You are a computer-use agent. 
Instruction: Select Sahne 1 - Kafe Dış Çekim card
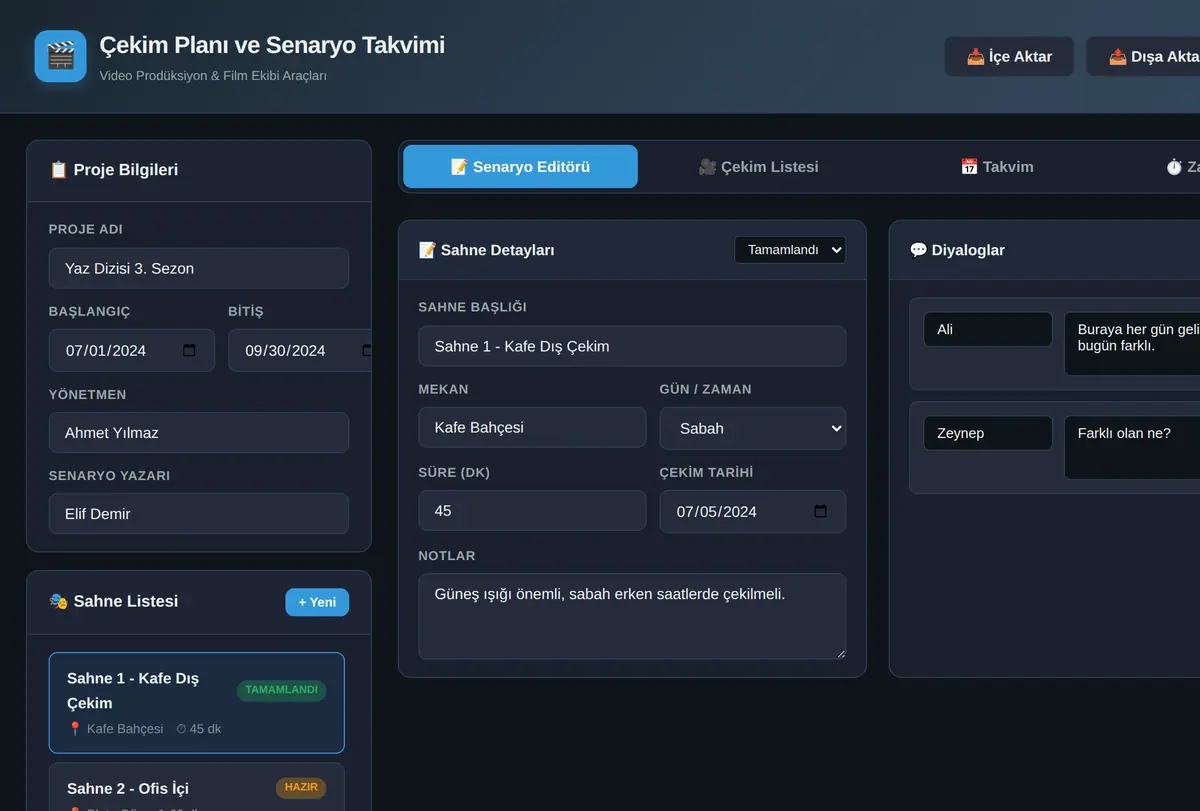click(x=197, y=703)
